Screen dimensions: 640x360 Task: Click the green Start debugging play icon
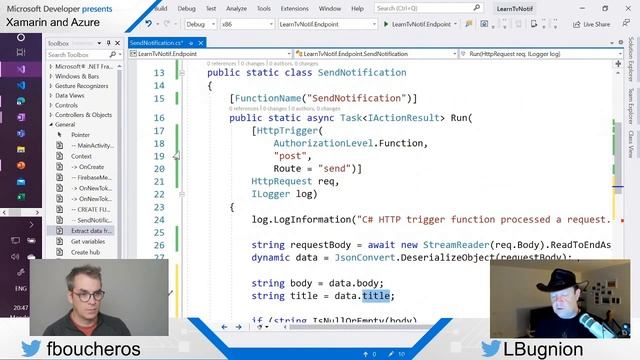point(386,24)
